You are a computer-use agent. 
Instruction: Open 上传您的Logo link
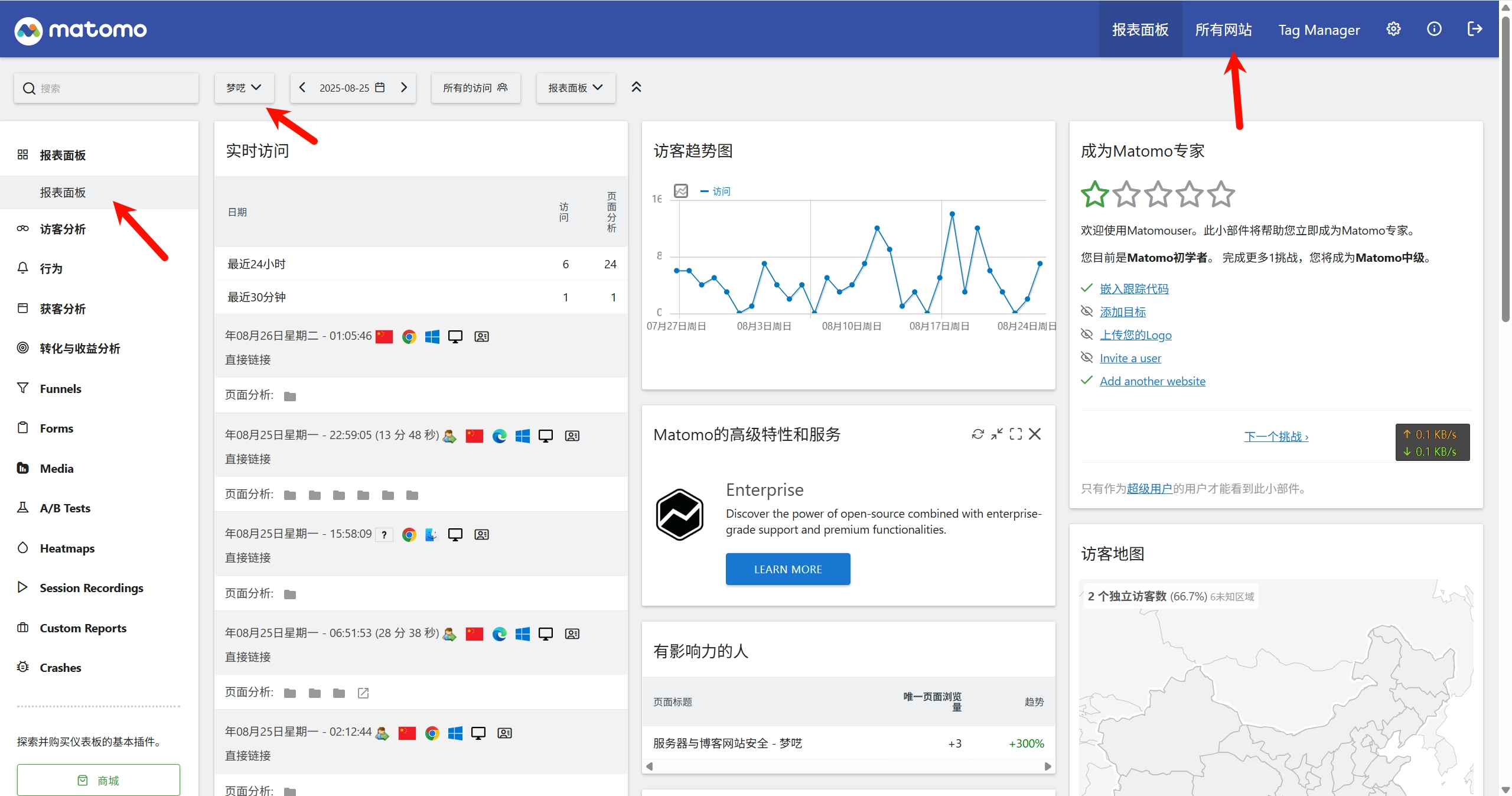[x=1136, y=335]
